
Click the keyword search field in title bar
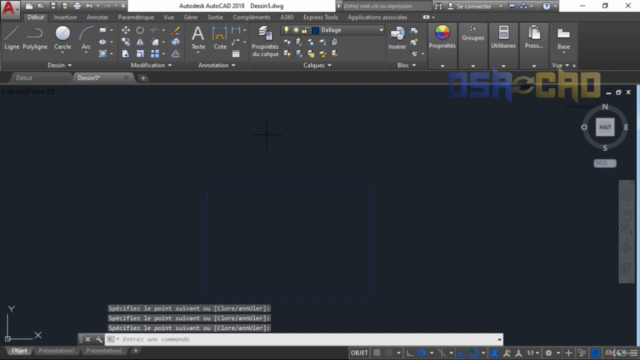point(386,6)
